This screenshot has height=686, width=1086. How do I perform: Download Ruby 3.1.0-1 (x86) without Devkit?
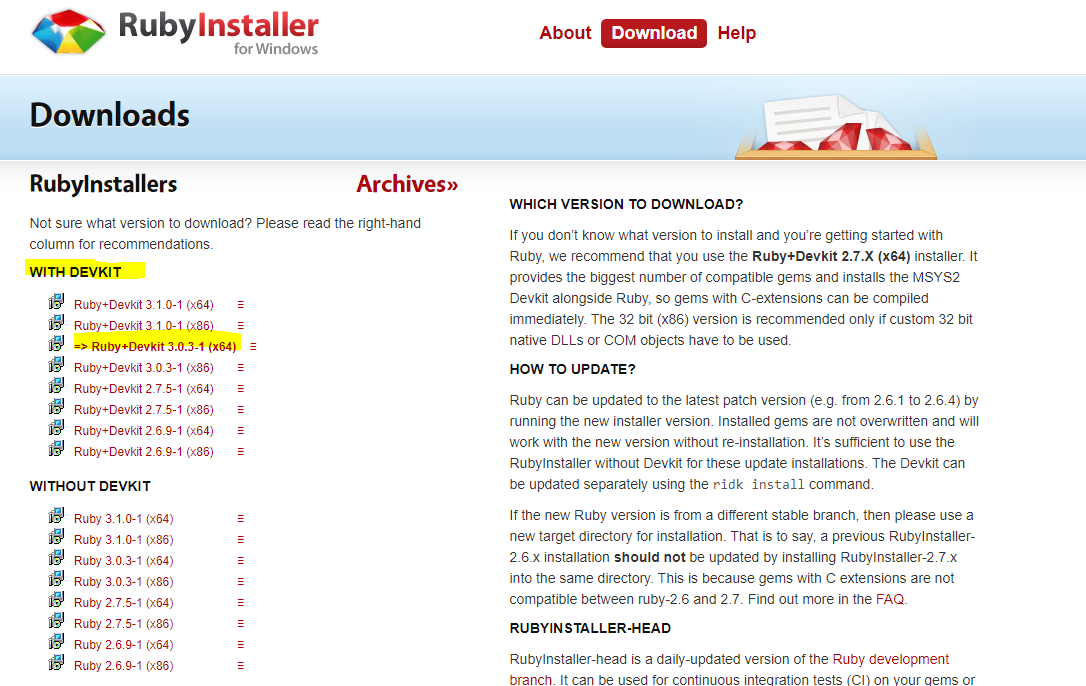(124, 540)
